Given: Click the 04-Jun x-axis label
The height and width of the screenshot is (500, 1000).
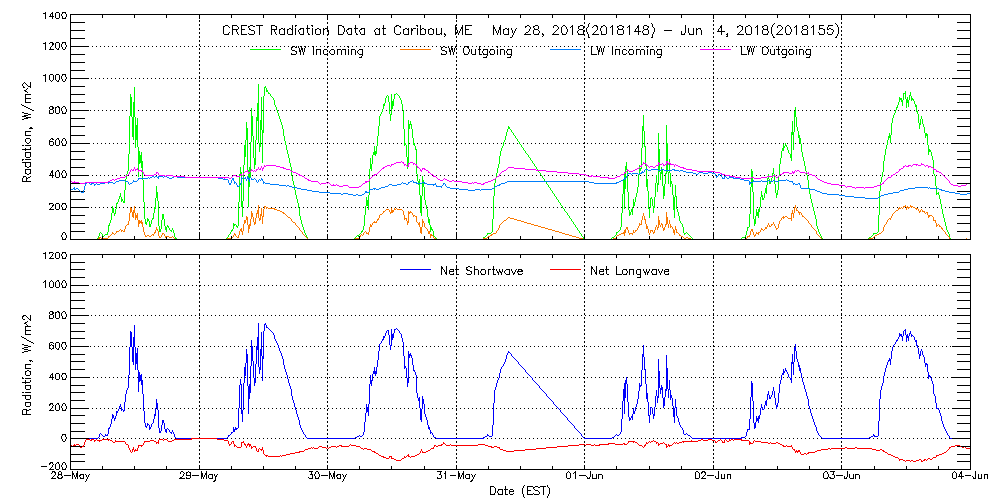Looking at the screenshot, I should coord(968,476).
